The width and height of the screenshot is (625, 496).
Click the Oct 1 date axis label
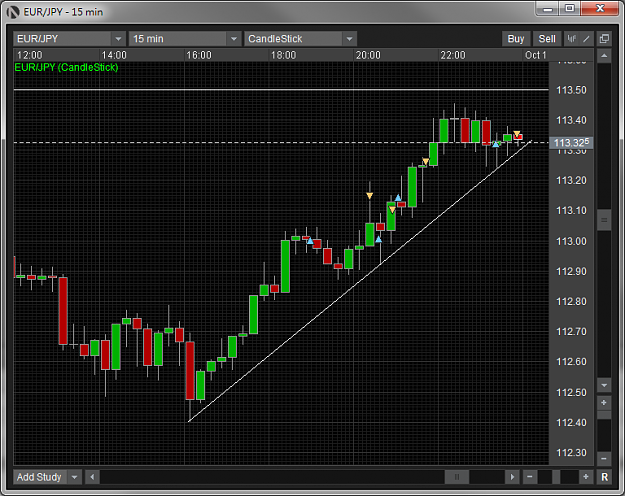point(535,55)
